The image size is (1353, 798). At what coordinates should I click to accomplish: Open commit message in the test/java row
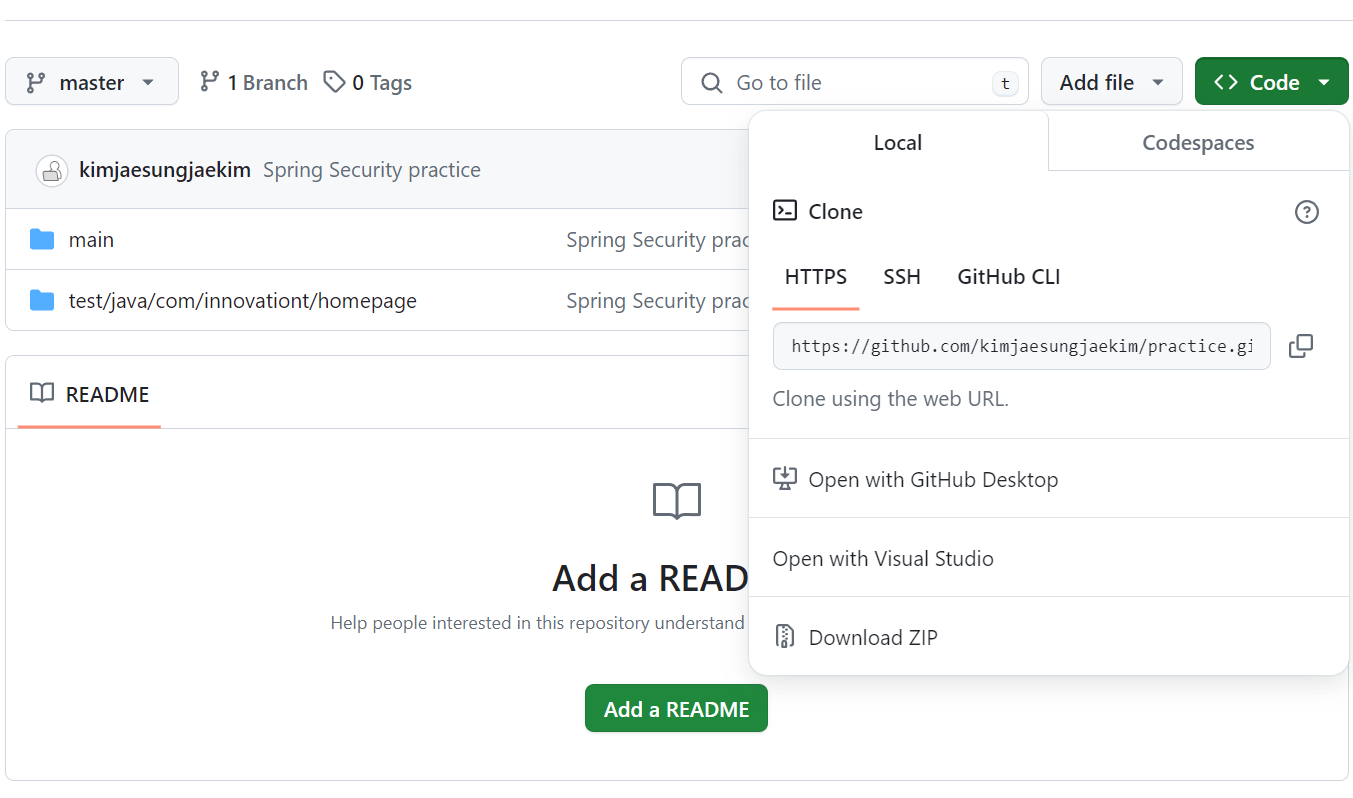tap(658, 301)
